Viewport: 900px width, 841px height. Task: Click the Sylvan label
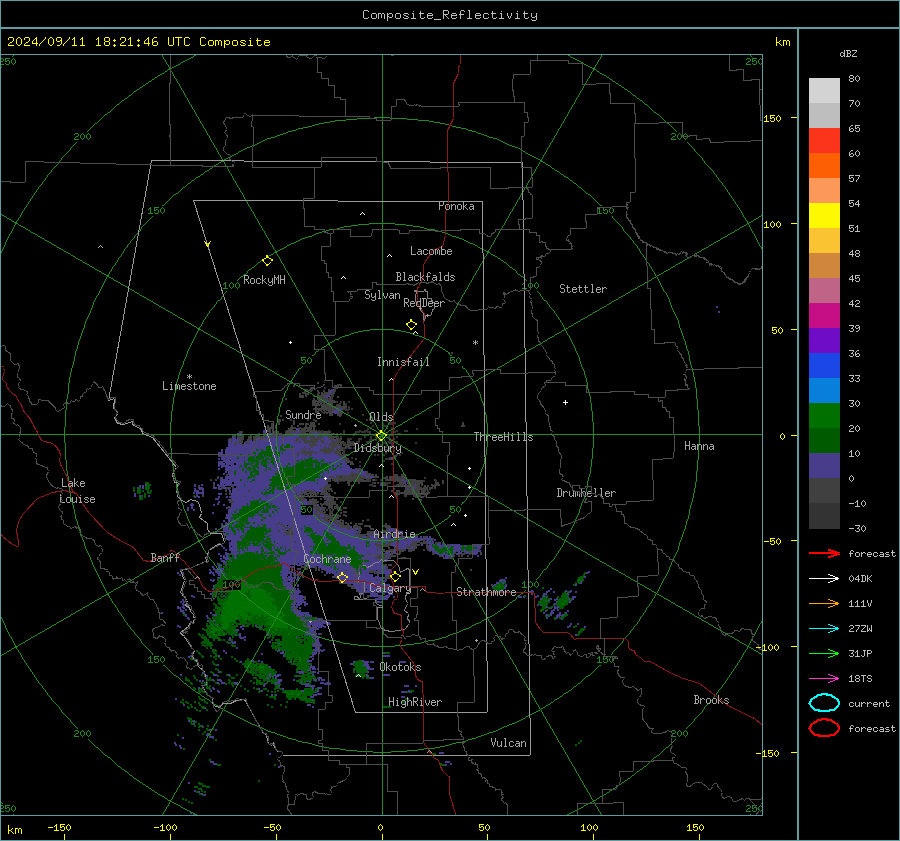[x=382, y=295]
